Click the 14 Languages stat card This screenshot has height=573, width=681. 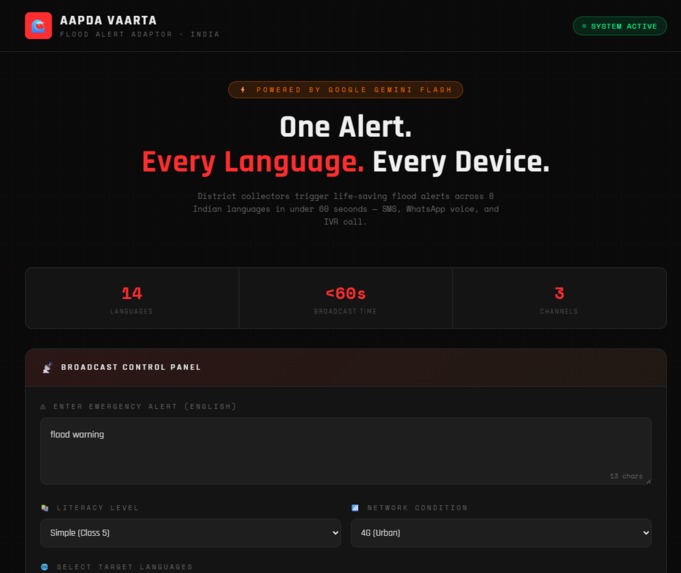click(x=132, y=298)
